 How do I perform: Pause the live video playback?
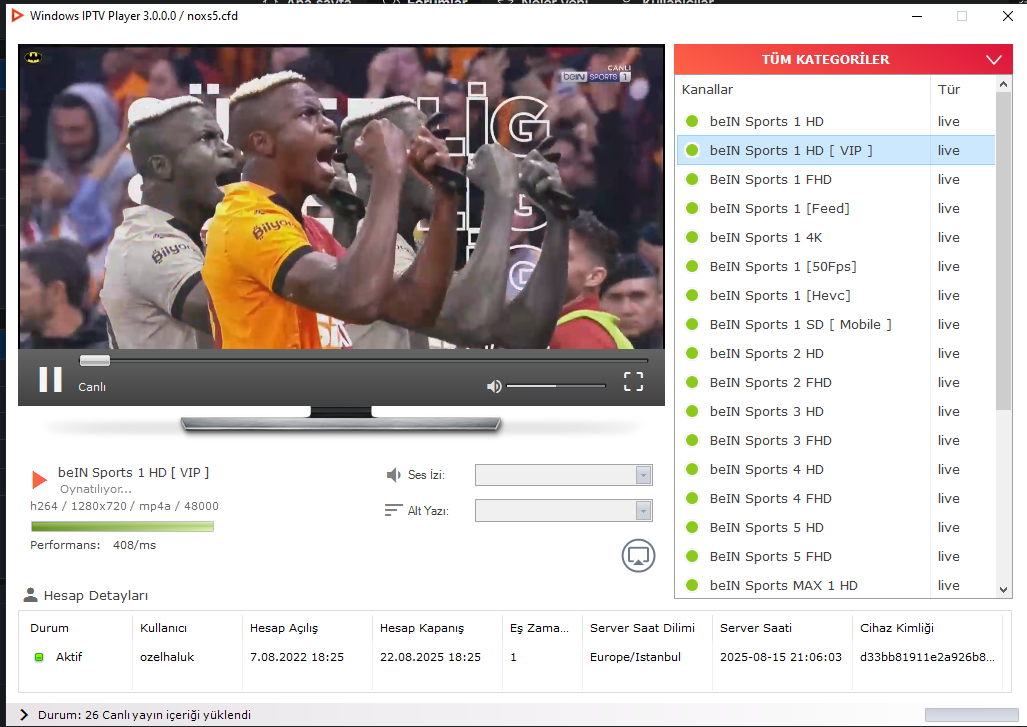coord(50,379)
